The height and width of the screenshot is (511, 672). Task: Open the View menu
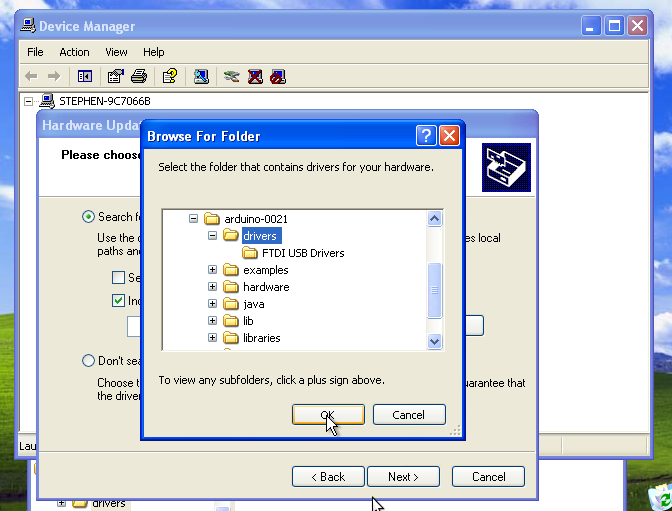(x=116, y=52)
